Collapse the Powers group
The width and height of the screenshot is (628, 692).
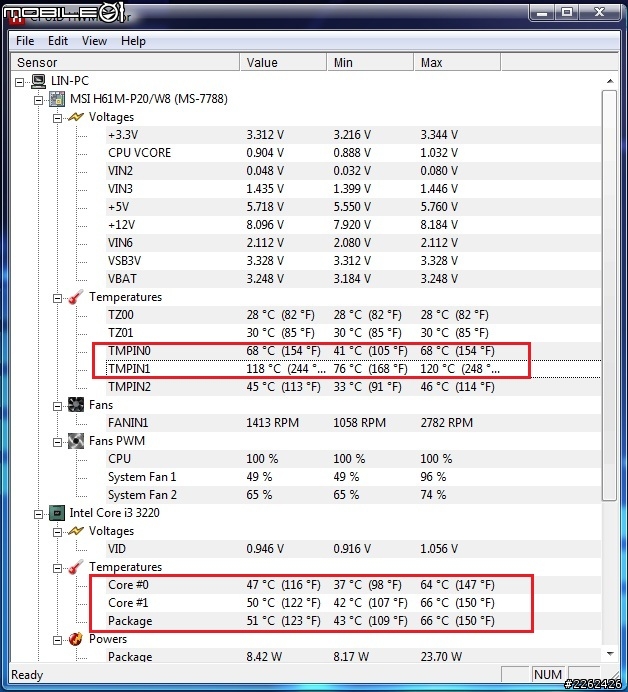pos(57,640)
